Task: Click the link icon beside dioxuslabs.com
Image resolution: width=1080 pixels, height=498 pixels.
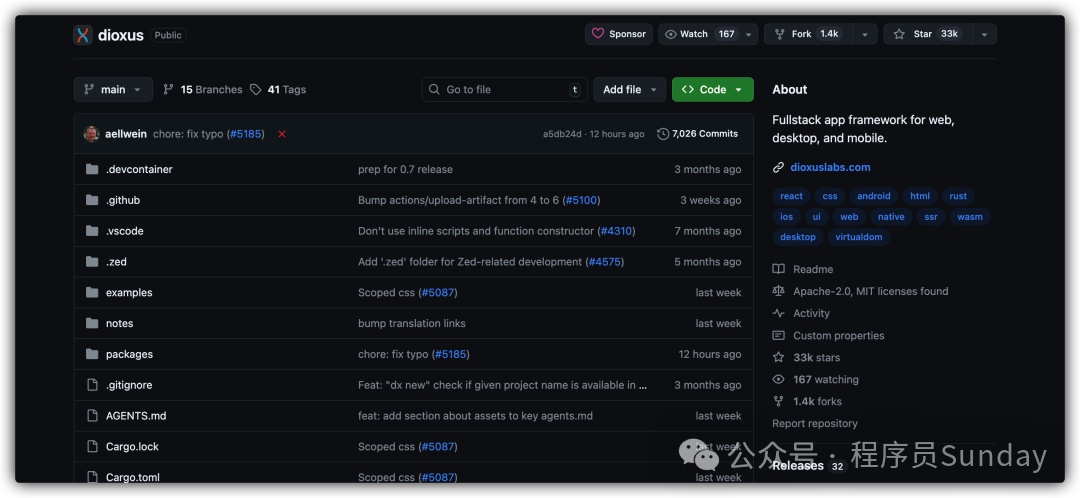Action: tap(779, 168)
